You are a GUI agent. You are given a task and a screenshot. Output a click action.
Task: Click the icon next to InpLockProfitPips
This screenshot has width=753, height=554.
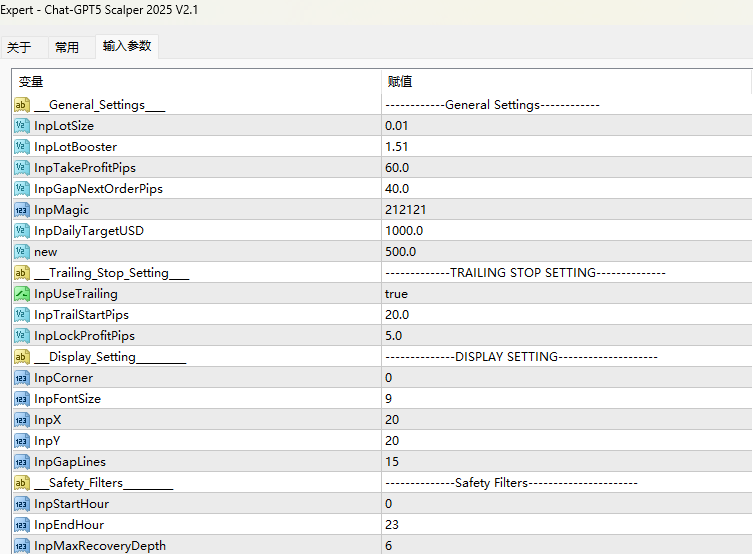pos(22,336)
